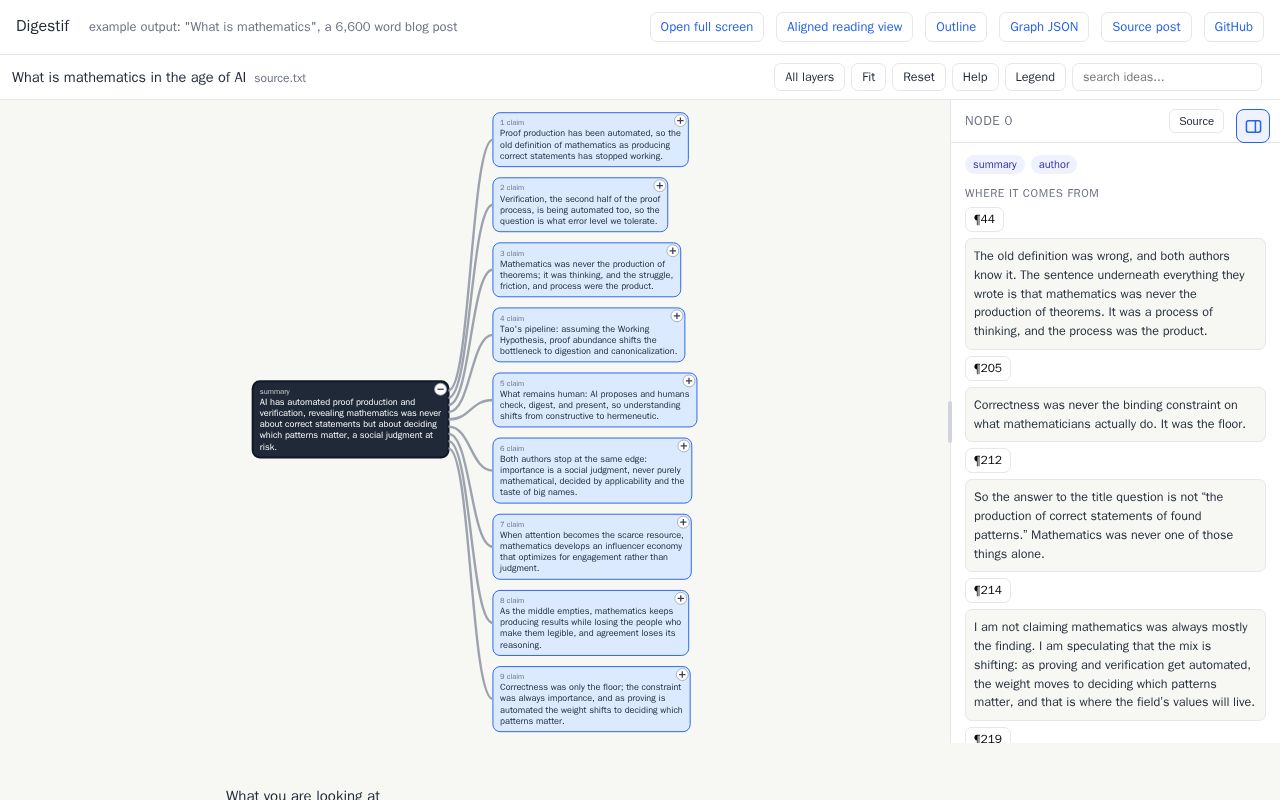Toggle the side panel layout icon
Image resolution: width=1280 pixels, height=800 pixels.
pyautogui.click(x=1253, y=126)
